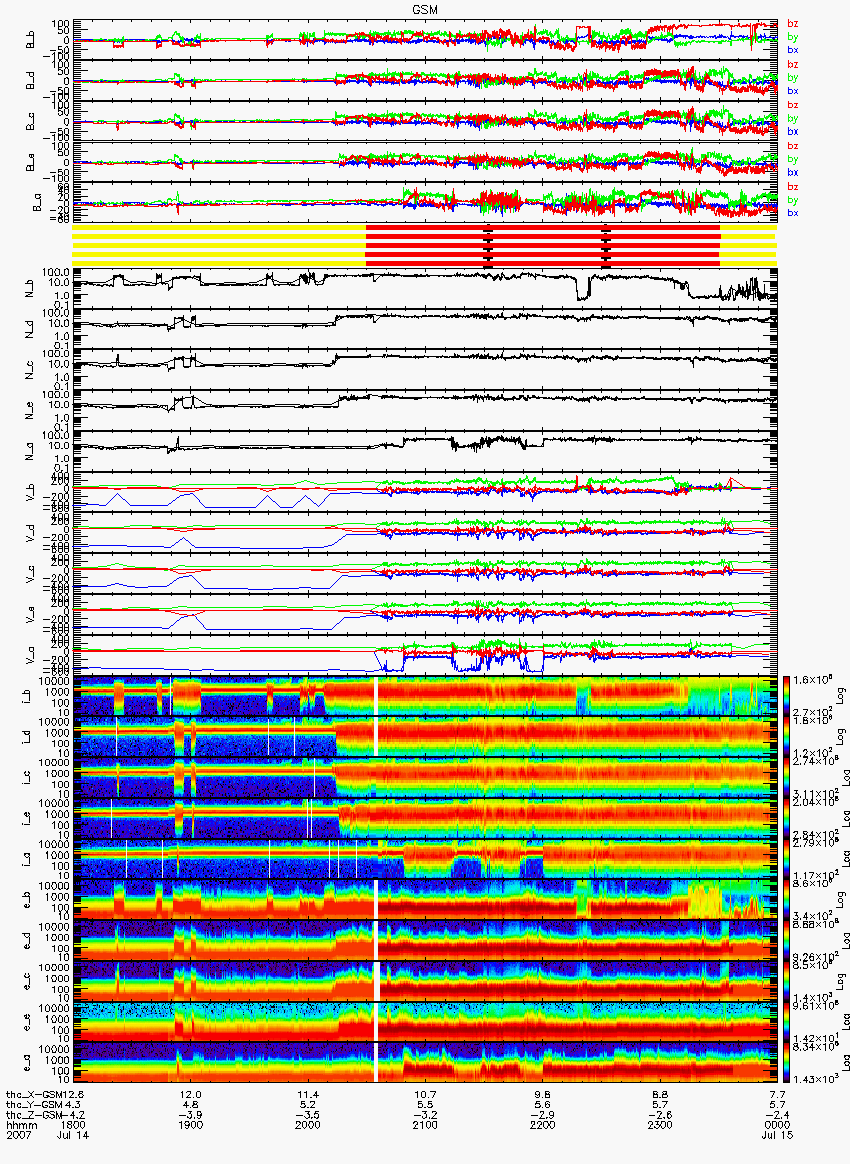The width and height of the screenshot is (850, 1164).
Task: Click the bx legend label beside B_b panel
Action: pos(792,50)
